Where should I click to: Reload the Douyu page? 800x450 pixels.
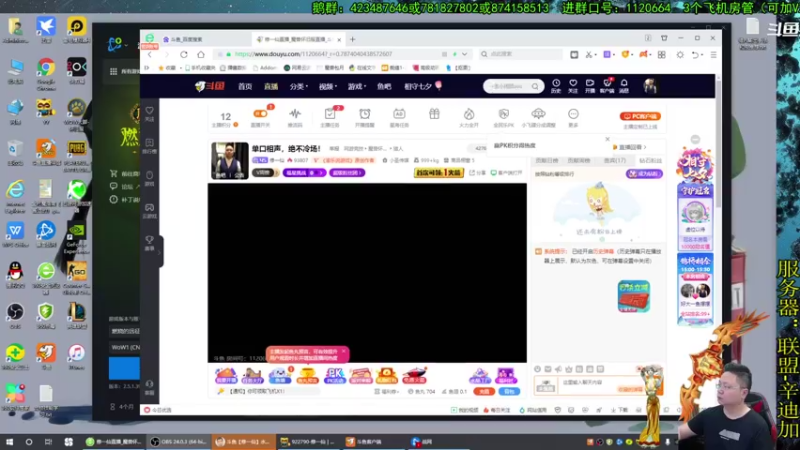(184, 54)
